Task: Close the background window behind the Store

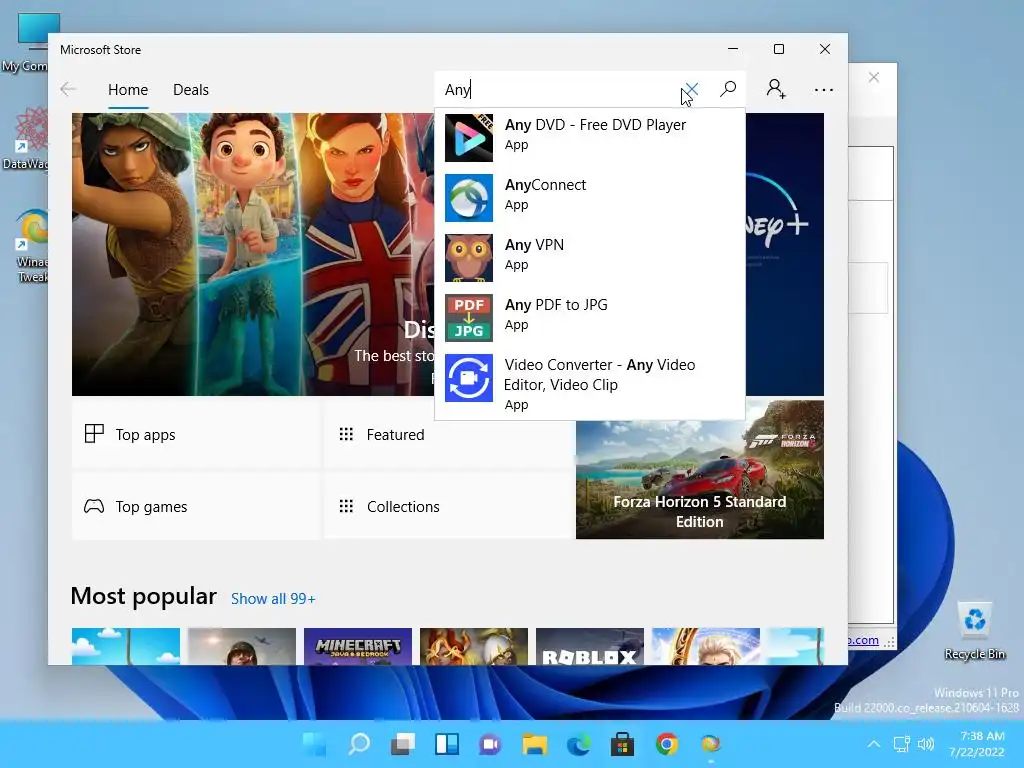Action: tap(873, 78)
